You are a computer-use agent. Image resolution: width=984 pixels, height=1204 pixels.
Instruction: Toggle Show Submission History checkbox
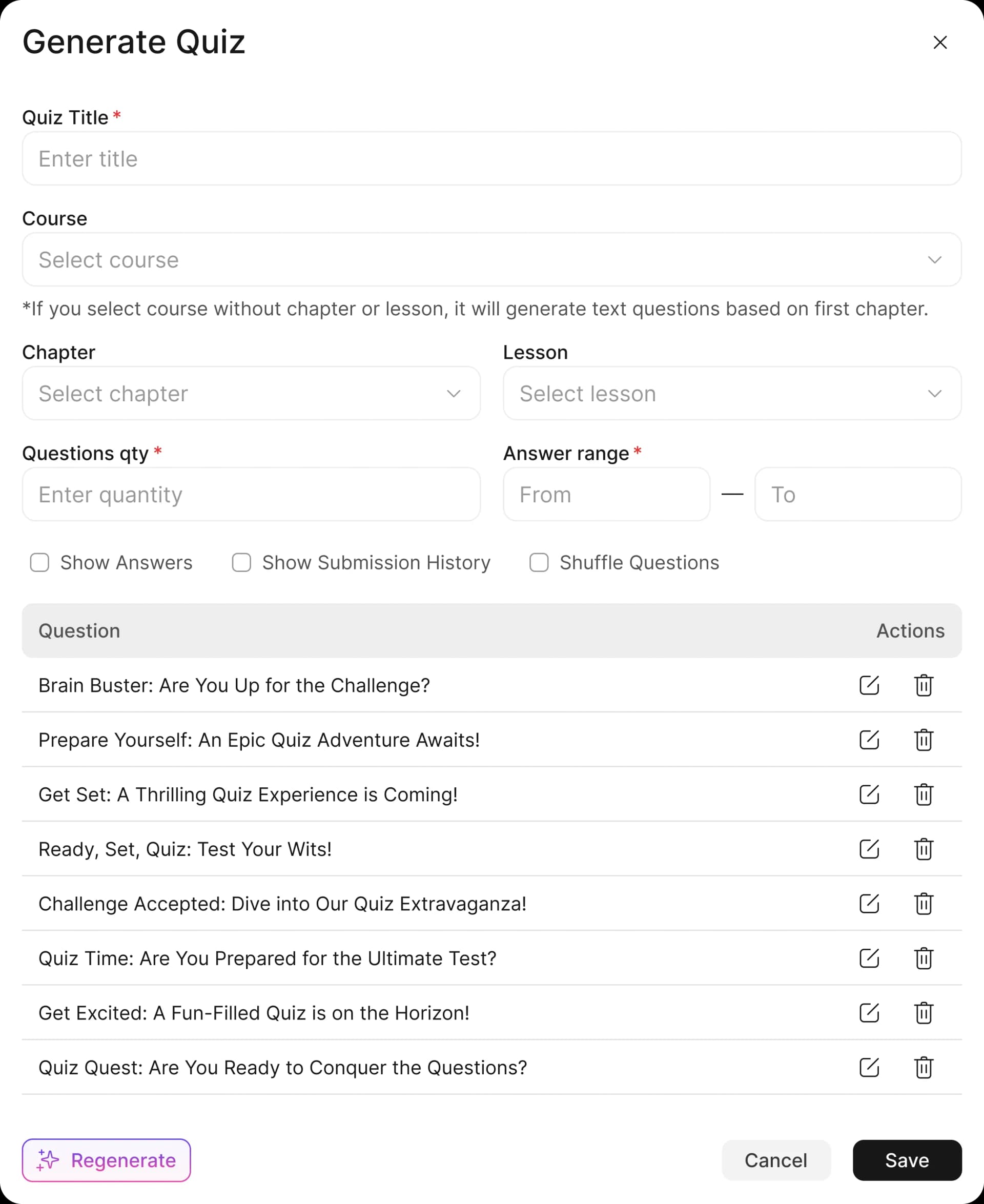tap(241, 562)
